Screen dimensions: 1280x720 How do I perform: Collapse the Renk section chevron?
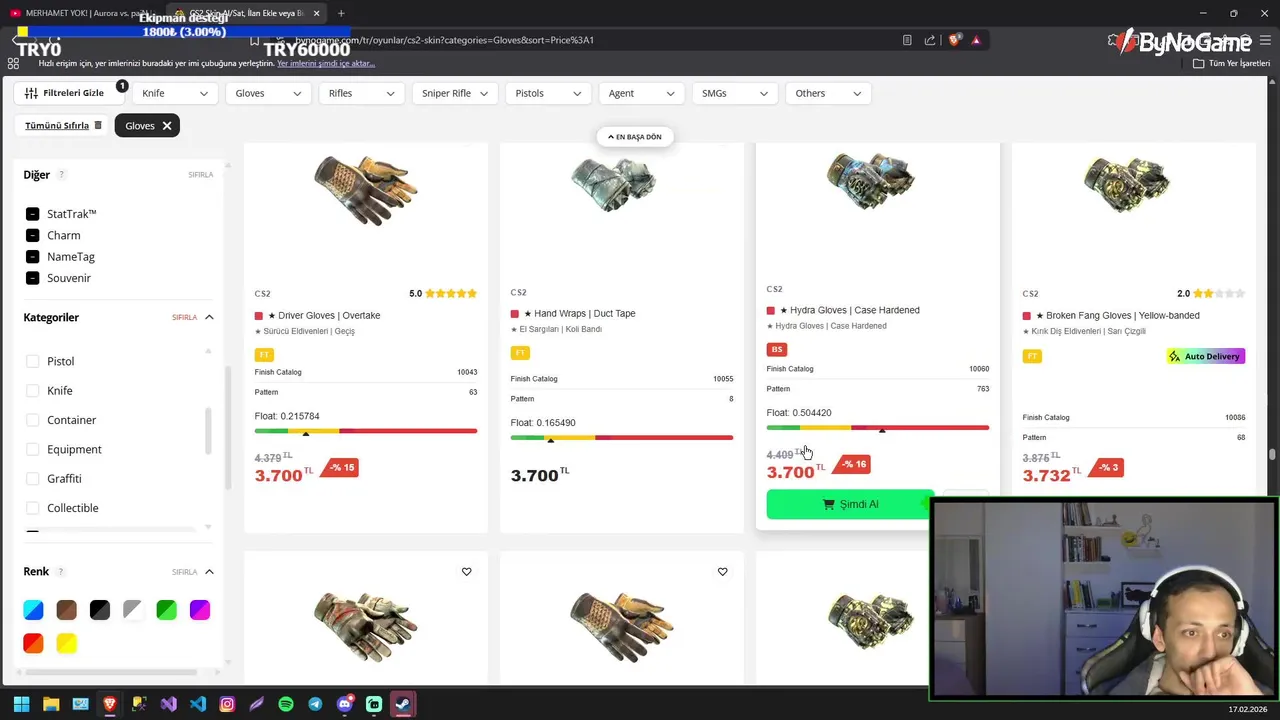click(x=209, y=572)
